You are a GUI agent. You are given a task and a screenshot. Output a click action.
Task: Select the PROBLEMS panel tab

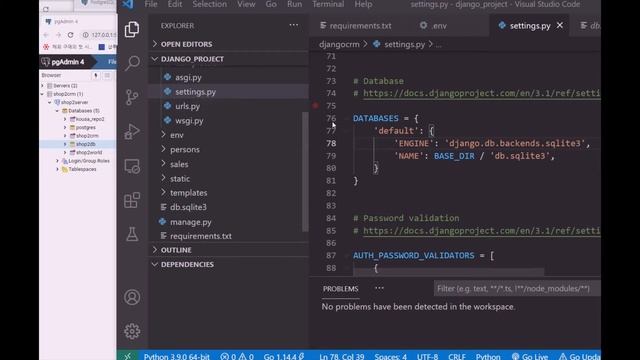click(340, 289)
